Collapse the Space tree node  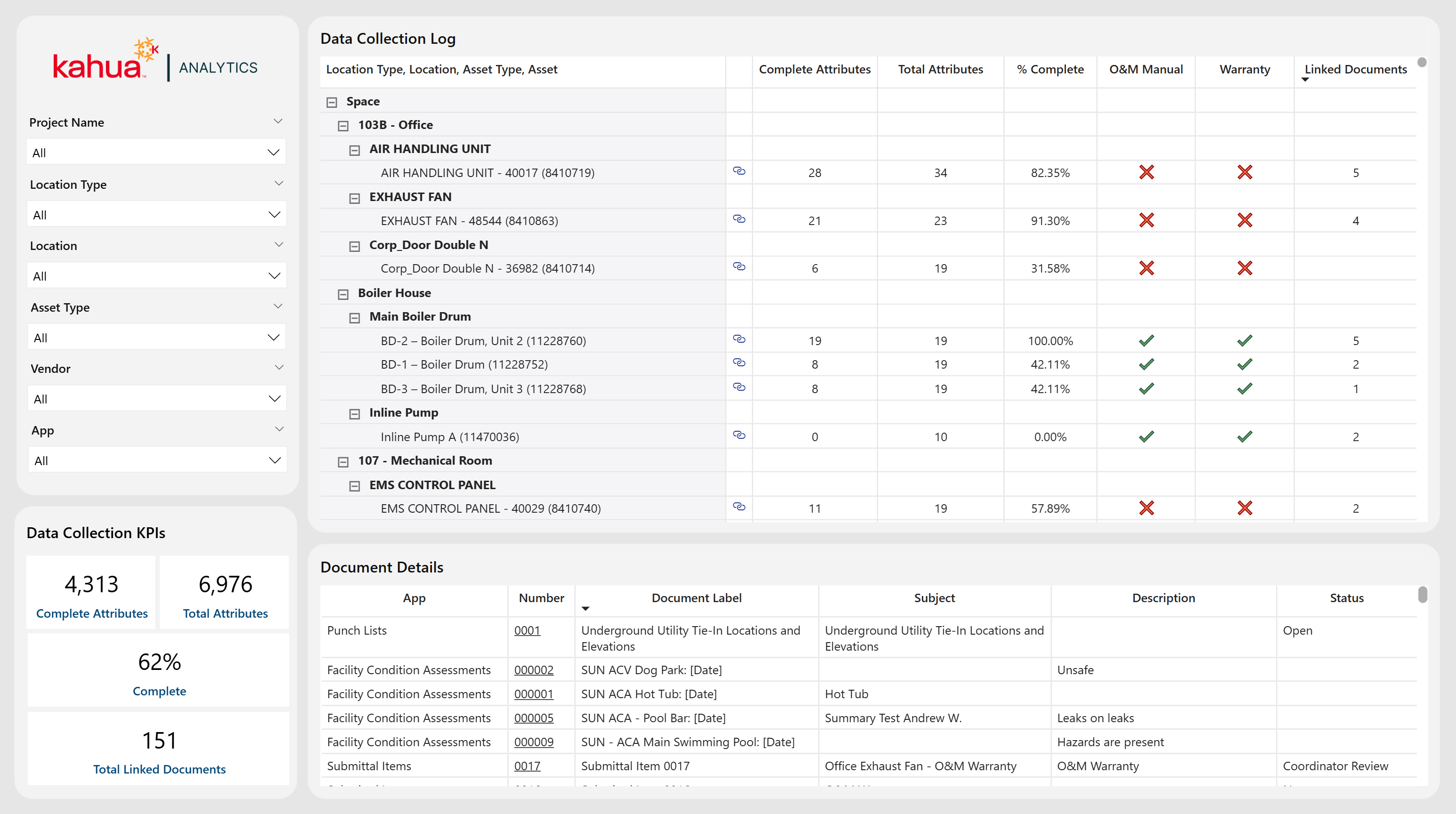point(332,102)
